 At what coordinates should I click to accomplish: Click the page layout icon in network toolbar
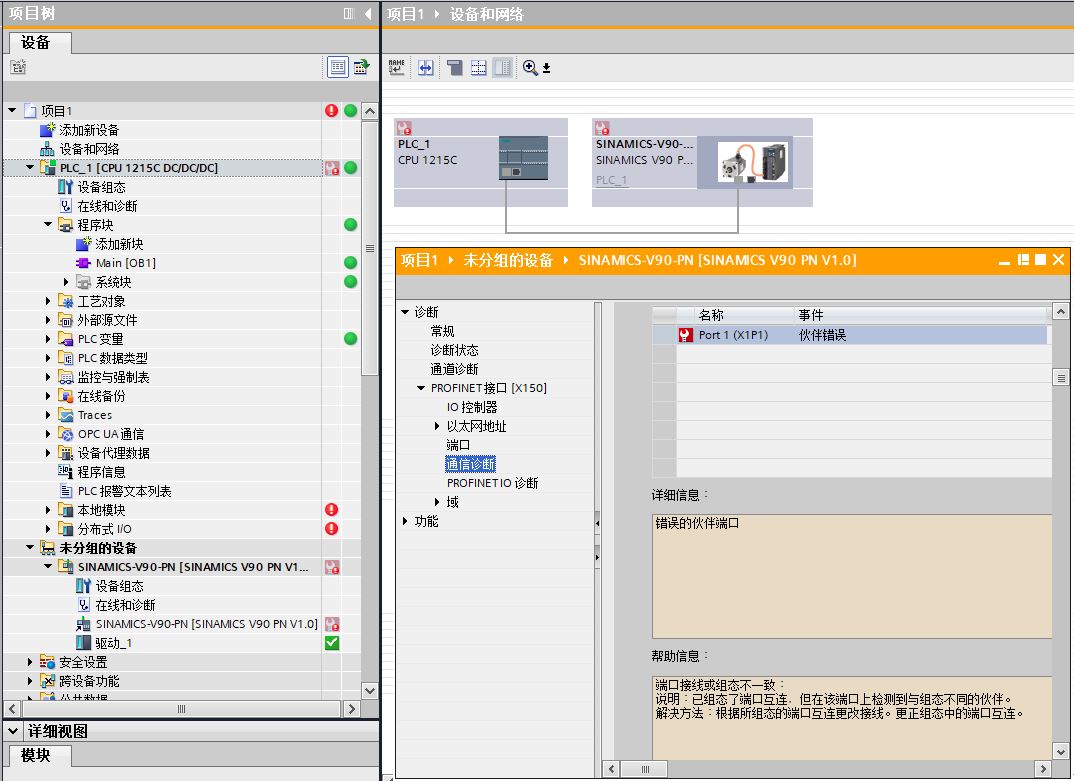click(x=454, y=67)
